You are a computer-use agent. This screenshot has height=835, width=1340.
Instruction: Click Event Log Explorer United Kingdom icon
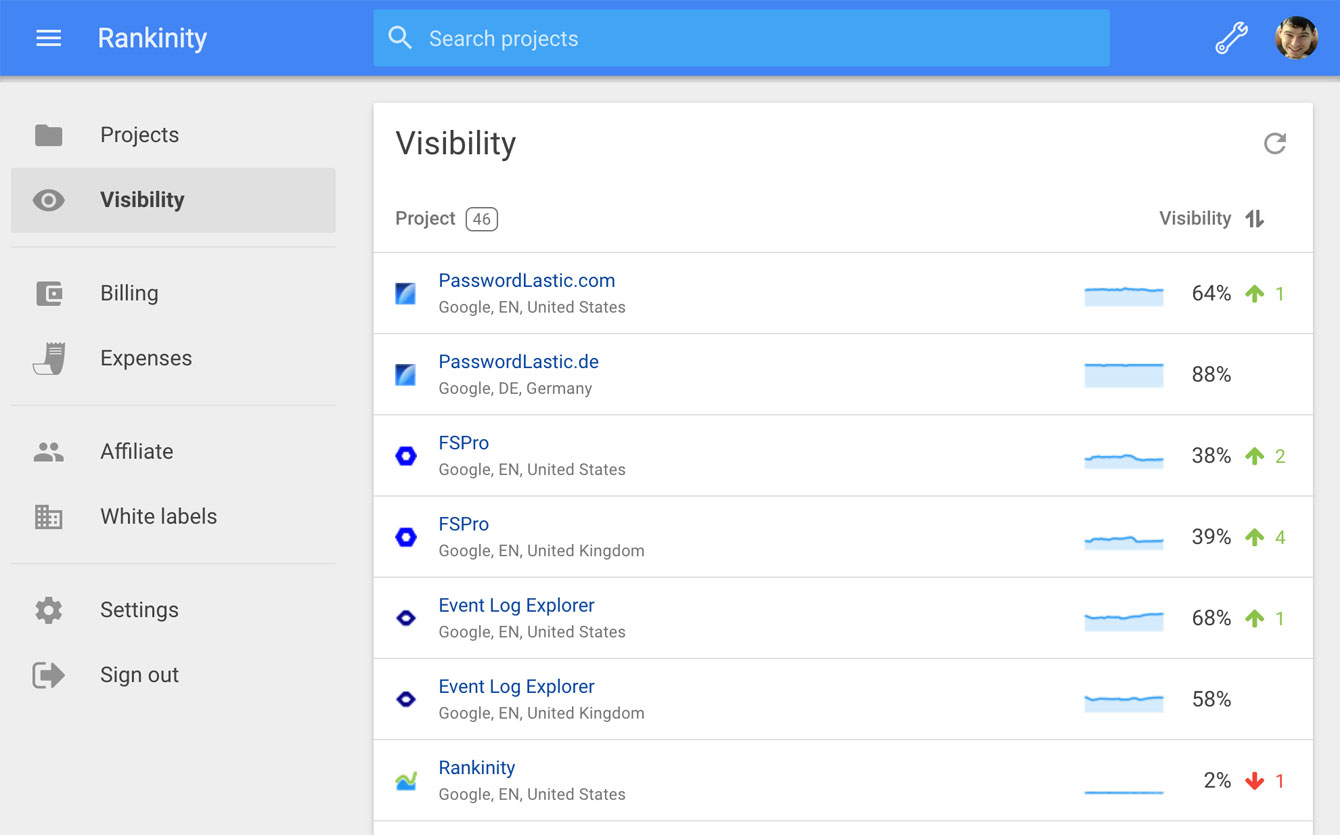coord(406,699)
